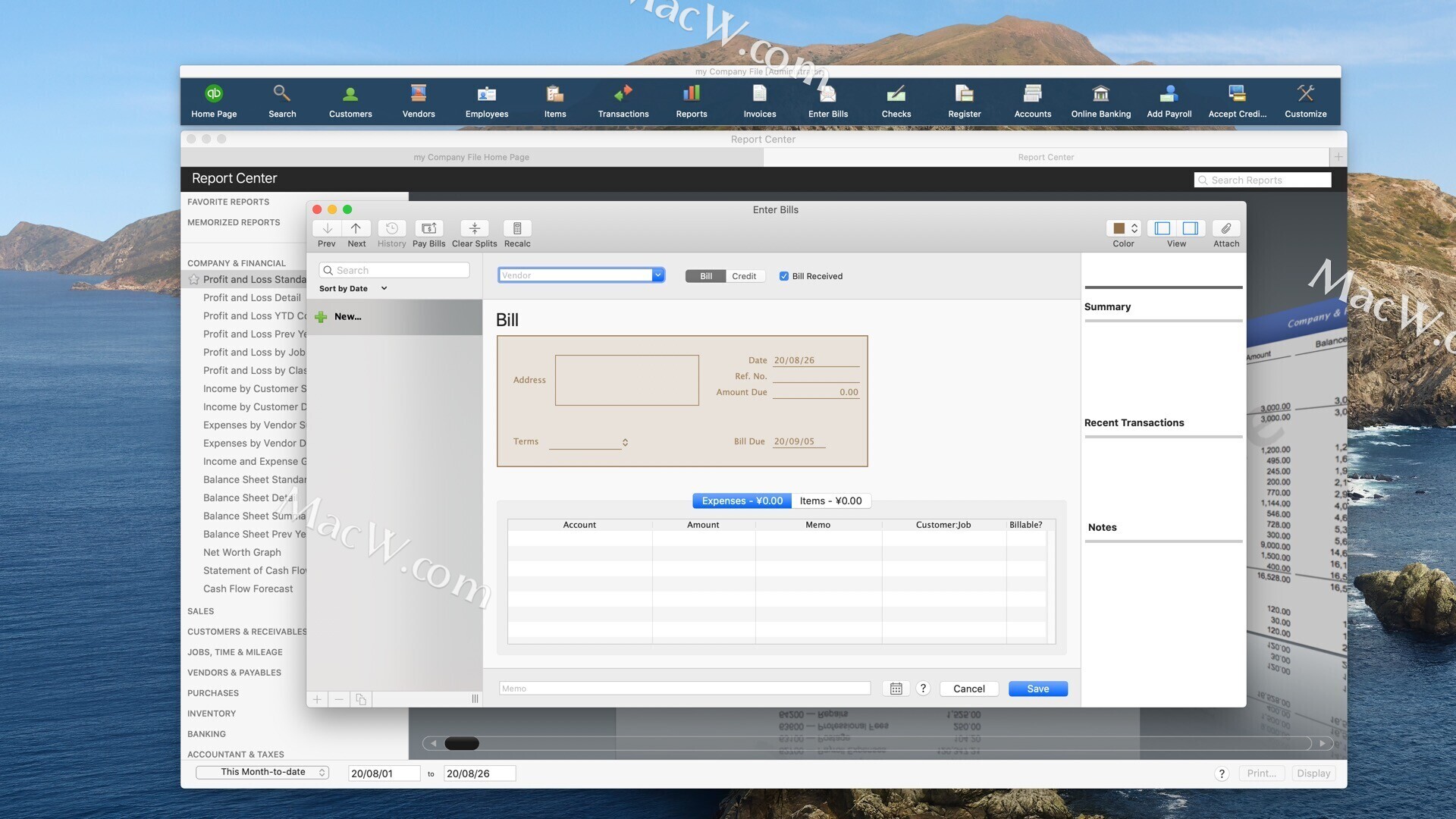Click the Address box on bill
Image resolution: width=1456 pixels, height=819 pixels.
point(627,380)
